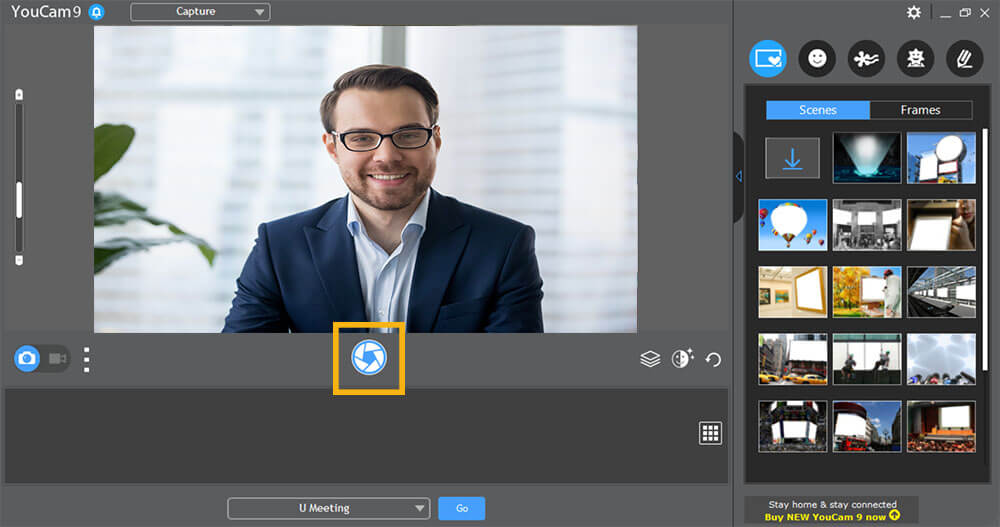The height and width of the screenshot is (527, 1000).
Task: Click the zoom slider handle
Action: tap(18, 200)
